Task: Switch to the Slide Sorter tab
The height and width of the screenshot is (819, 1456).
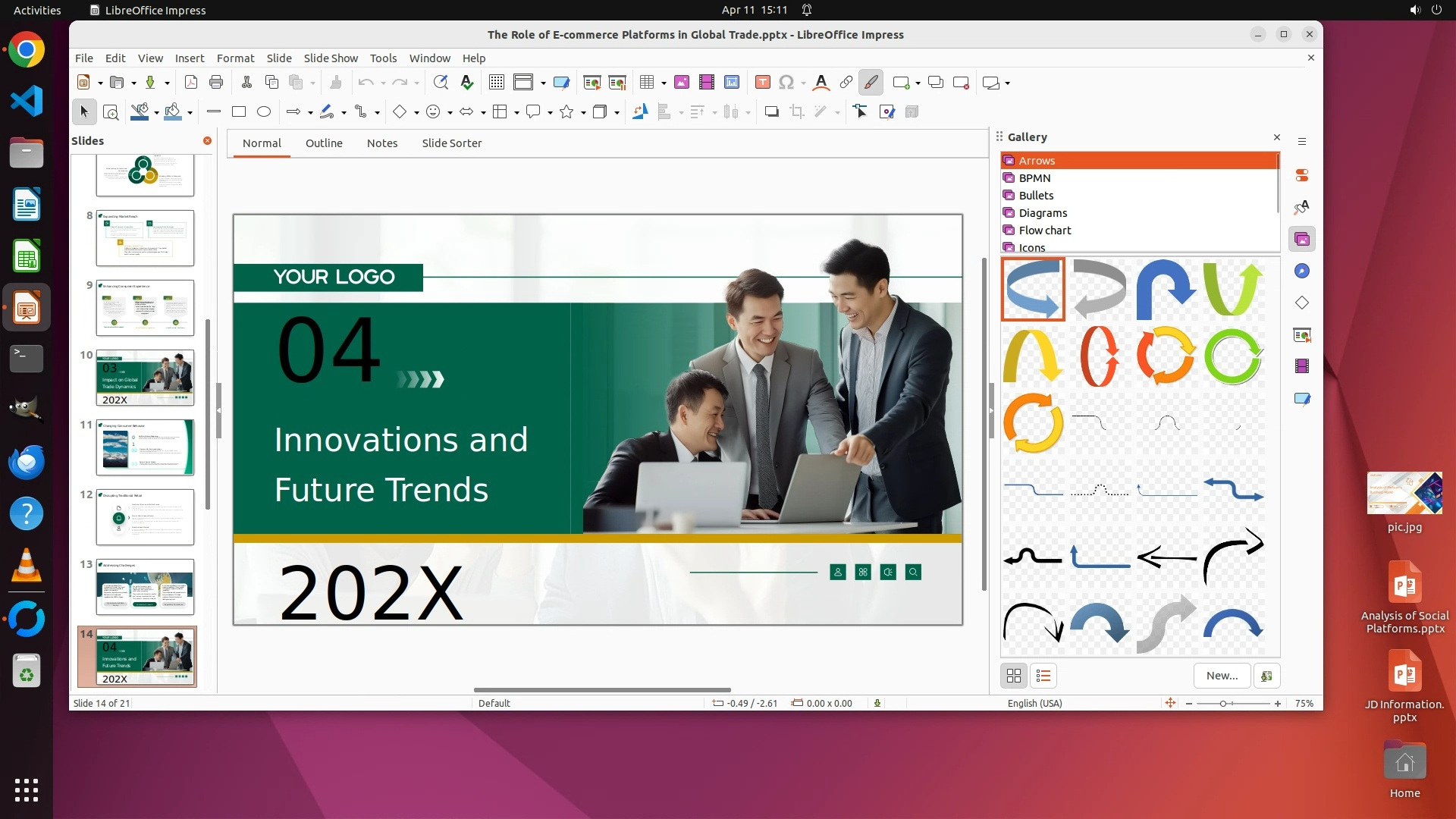Action: point(451,143)
